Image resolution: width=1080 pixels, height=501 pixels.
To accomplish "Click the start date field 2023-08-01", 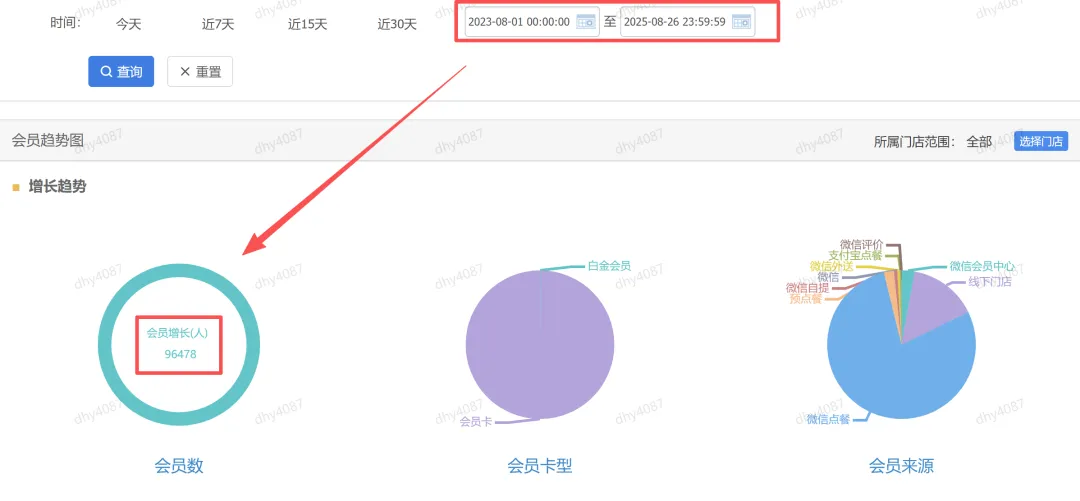I will click(519, 22).
